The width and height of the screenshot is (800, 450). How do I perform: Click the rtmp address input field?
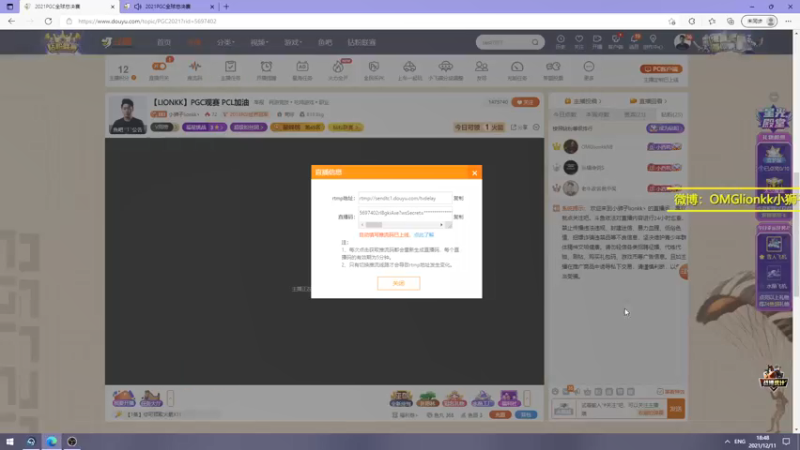(x=405, y=198)
